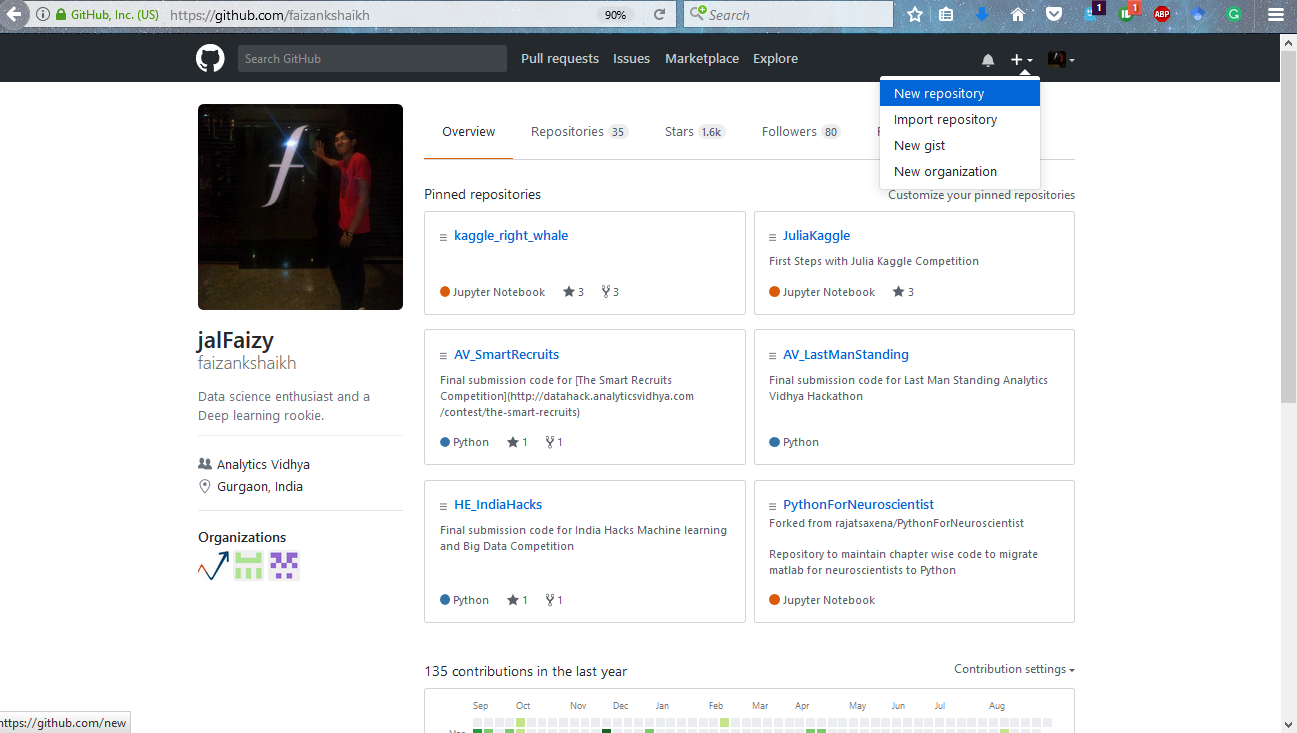Image resolution: width=1297 pixels, height=733 pixels.
Task: Open the AV_LastManStanding repository
Action: coord(846,355)
